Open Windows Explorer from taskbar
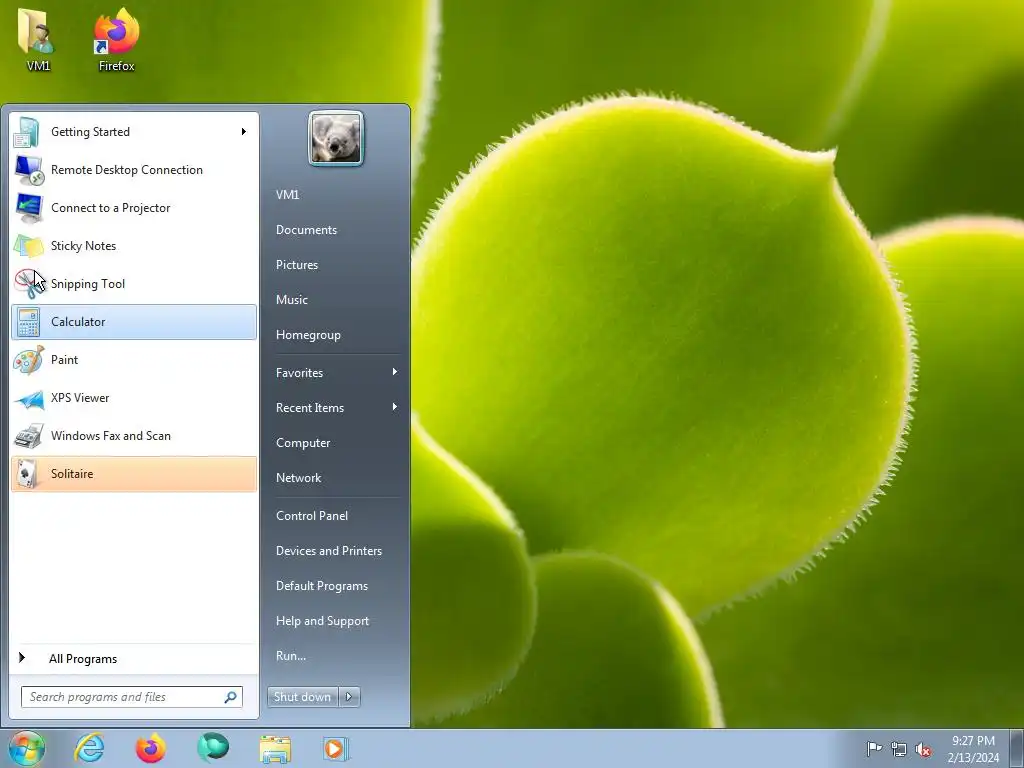 coord(275,749)
